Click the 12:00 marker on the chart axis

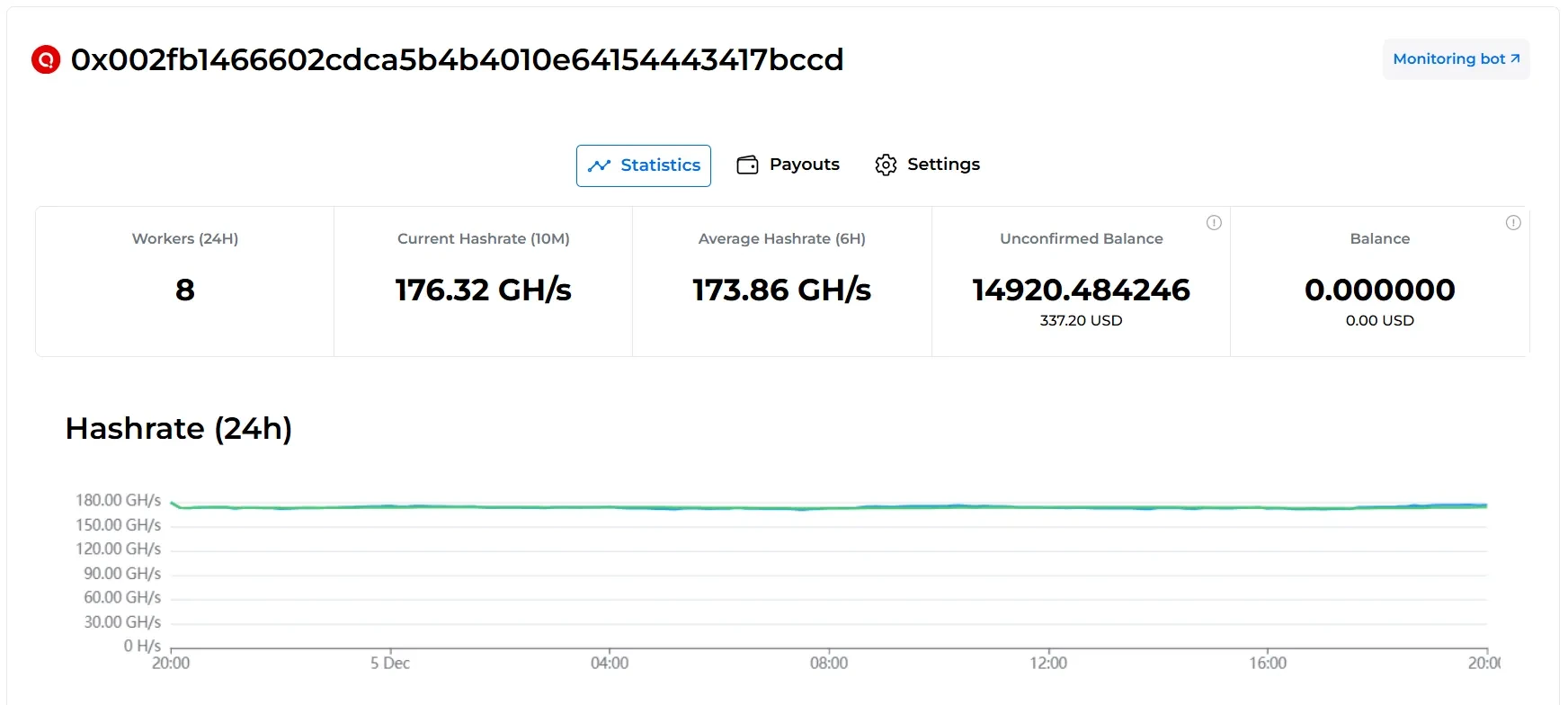pos(1048,663)
